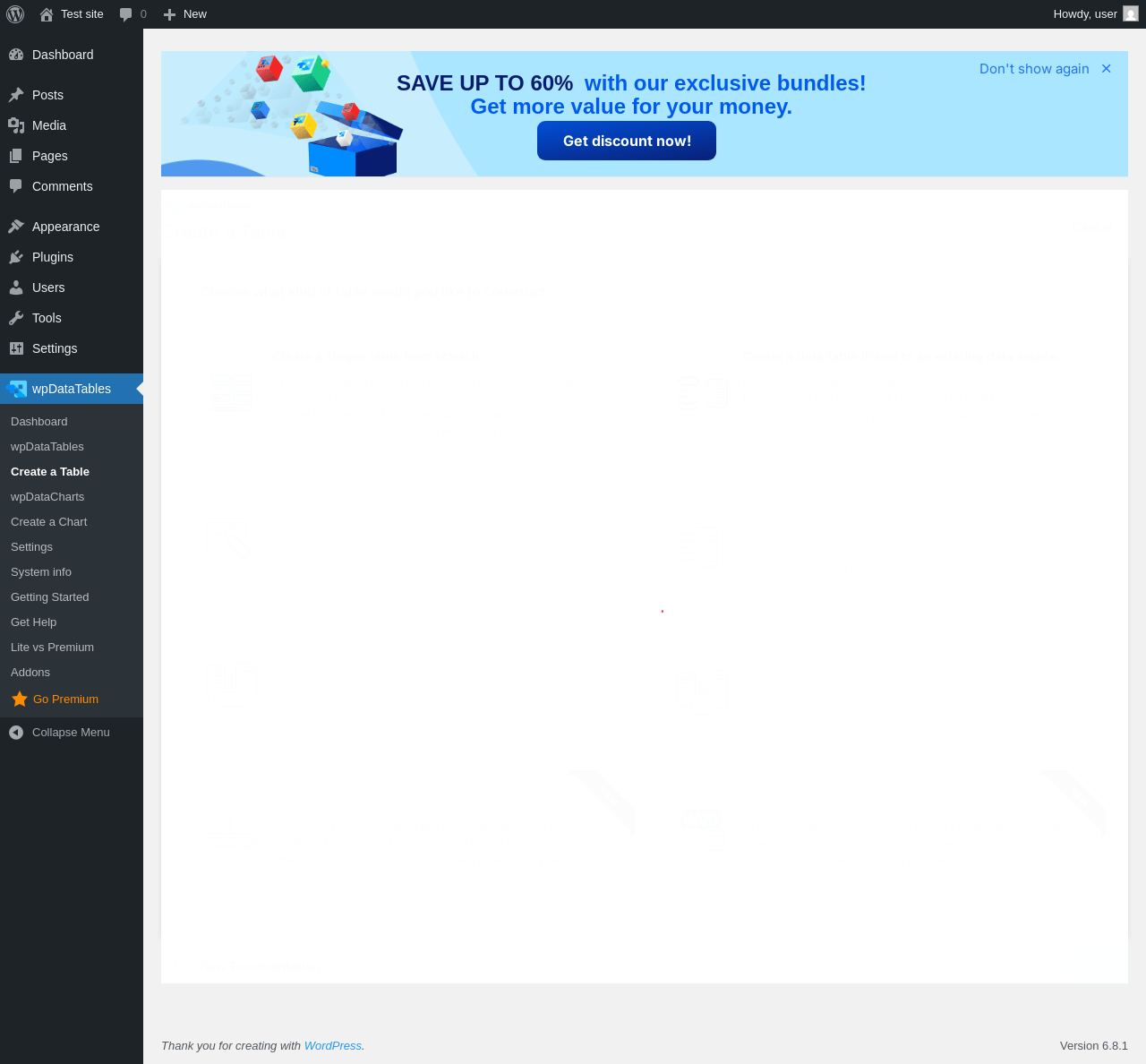Open the WordPress logo menu
Viewport: 1146px width, 1064px height.
[x=15, y=14]
